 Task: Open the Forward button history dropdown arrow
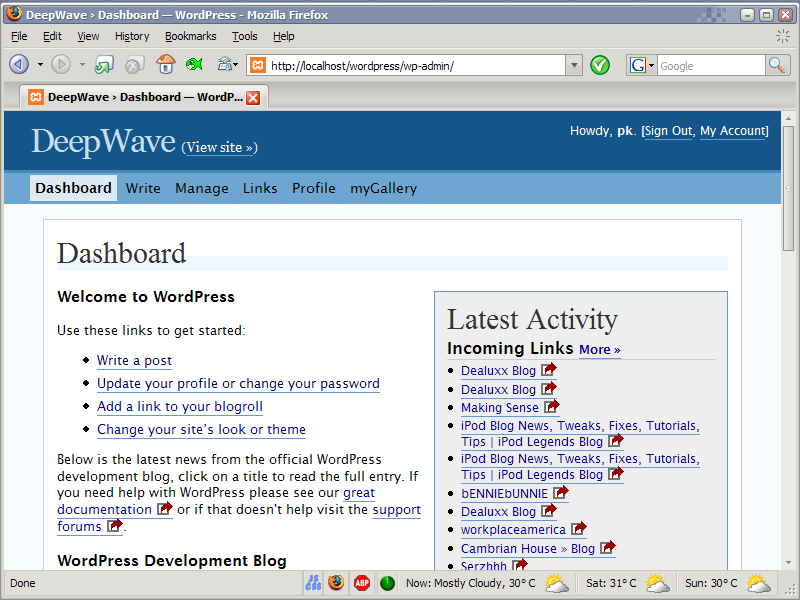82,65
